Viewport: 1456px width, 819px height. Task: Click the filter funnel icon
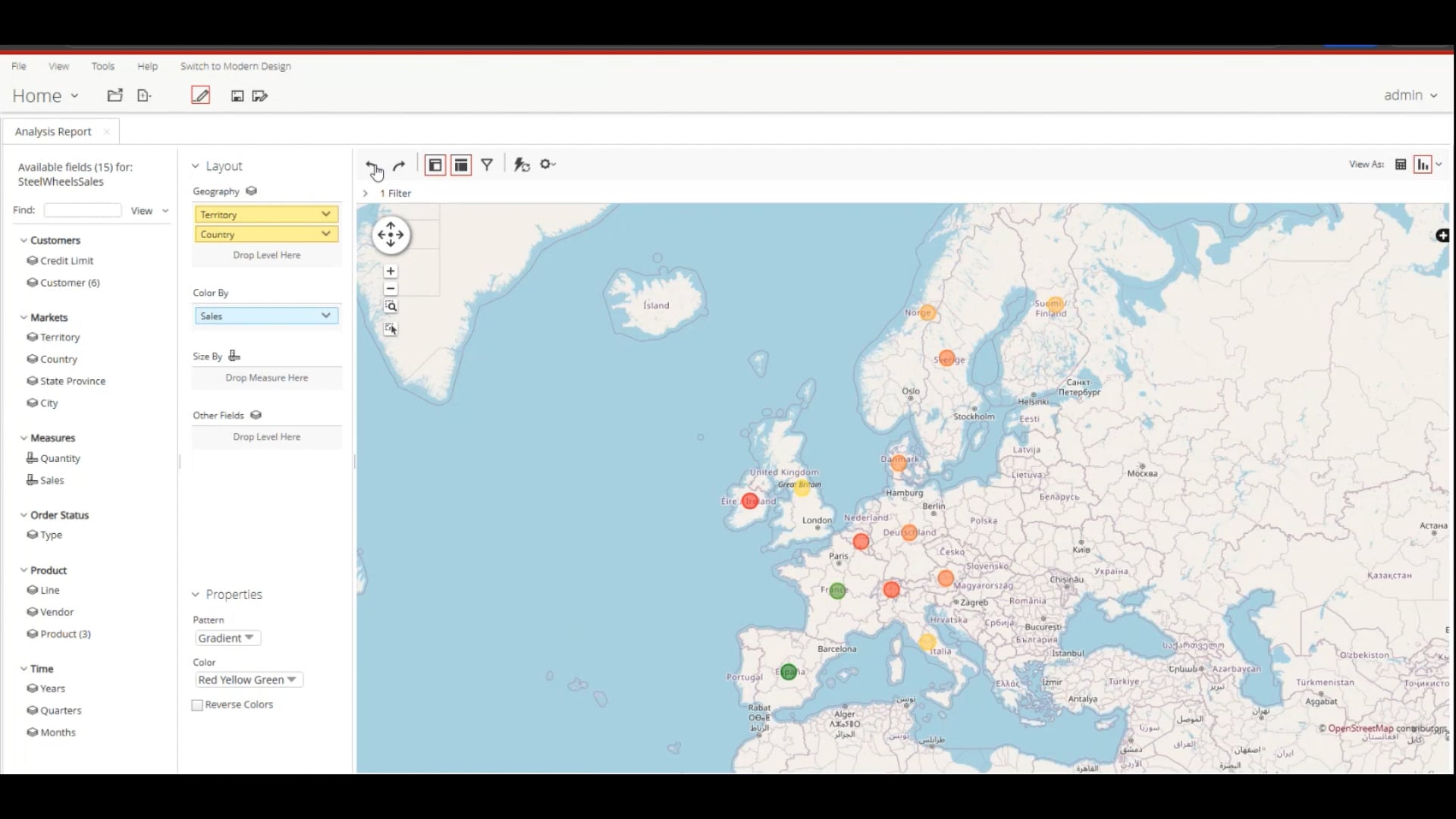coord(488,165)
